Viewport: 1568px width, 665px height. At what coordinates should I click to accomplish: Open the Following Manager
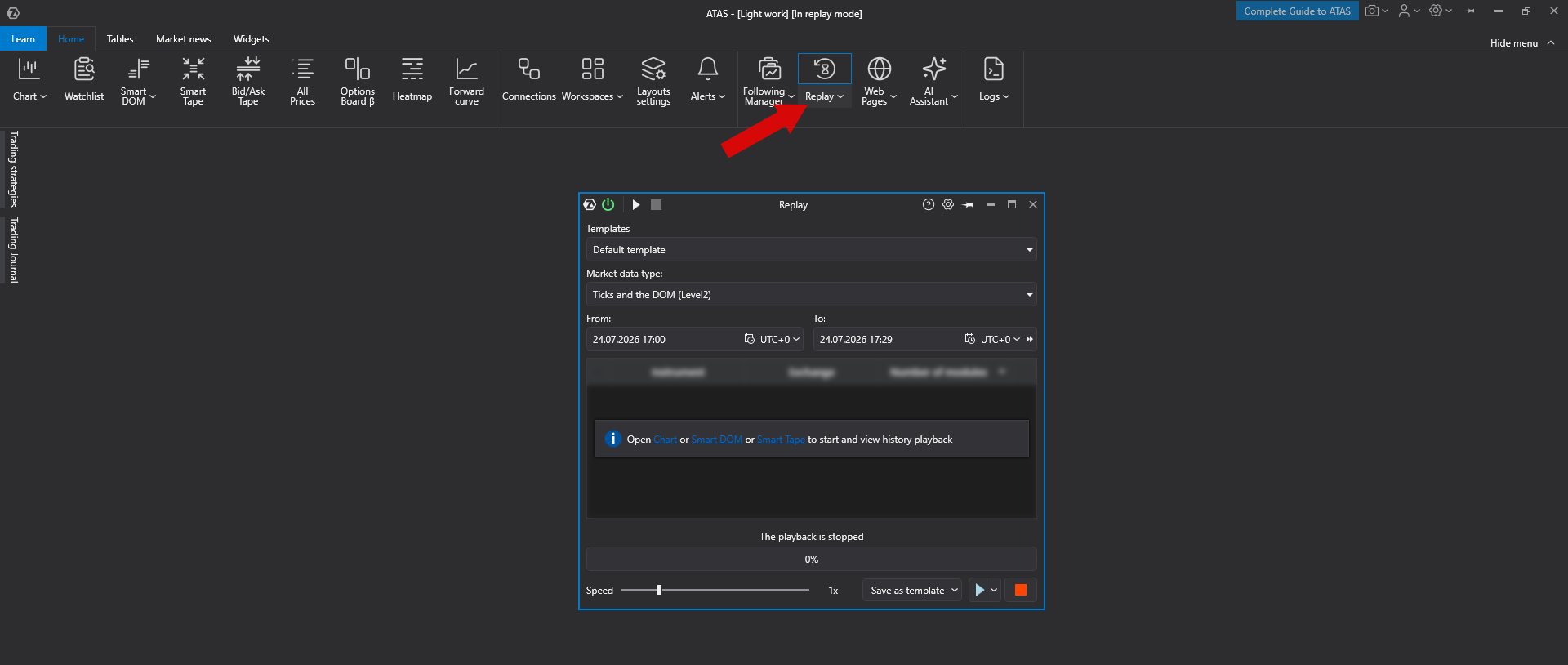pyautogui.click(x=768, y=79)
